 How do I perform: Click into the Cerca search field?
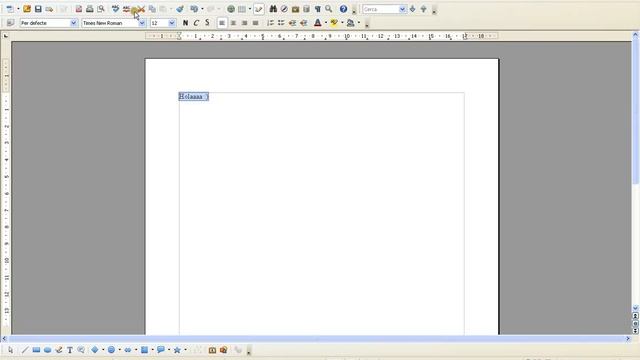380,9
